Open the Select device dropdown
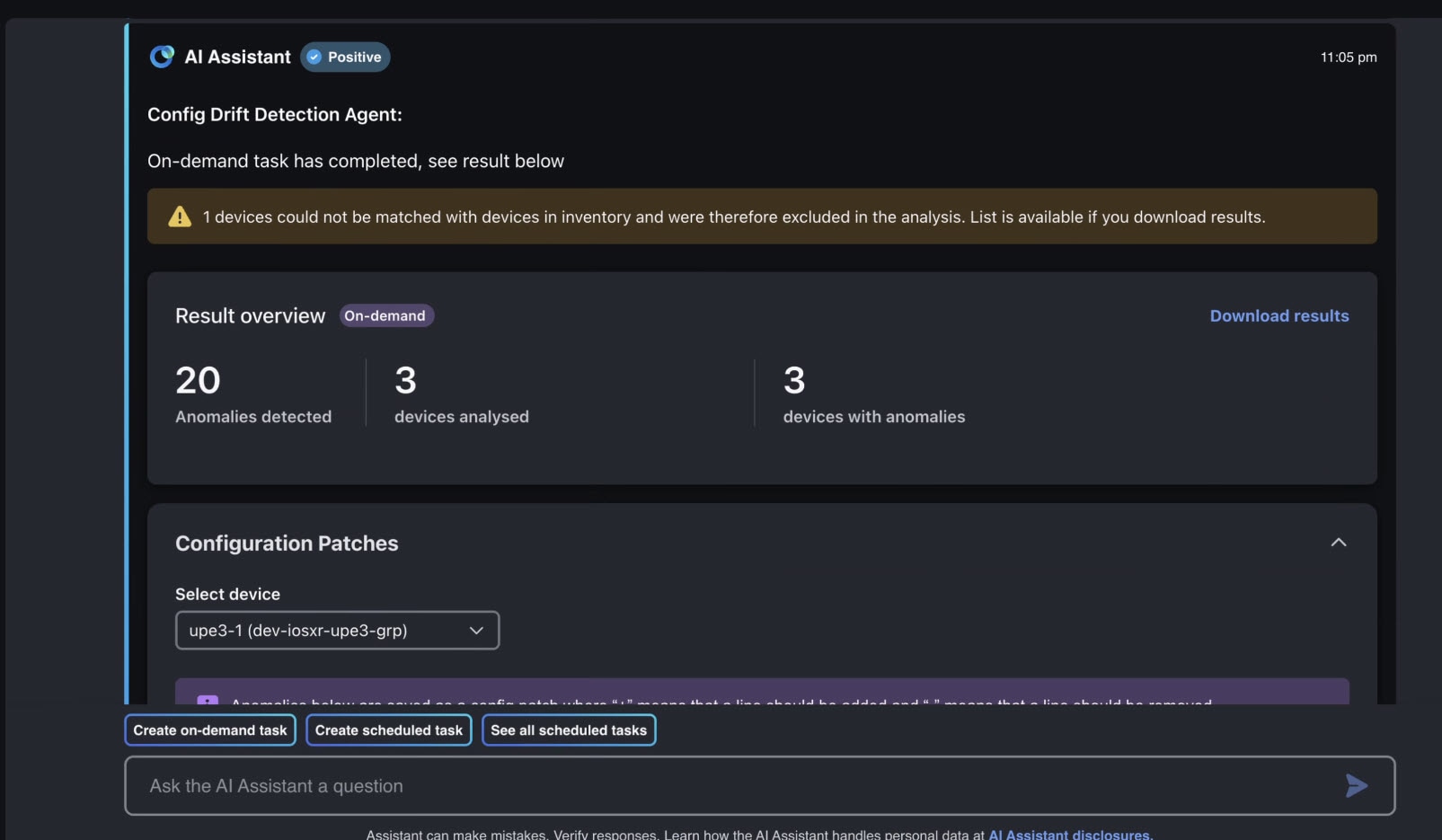Screen dimensions: 1442x840 [337, 631]
